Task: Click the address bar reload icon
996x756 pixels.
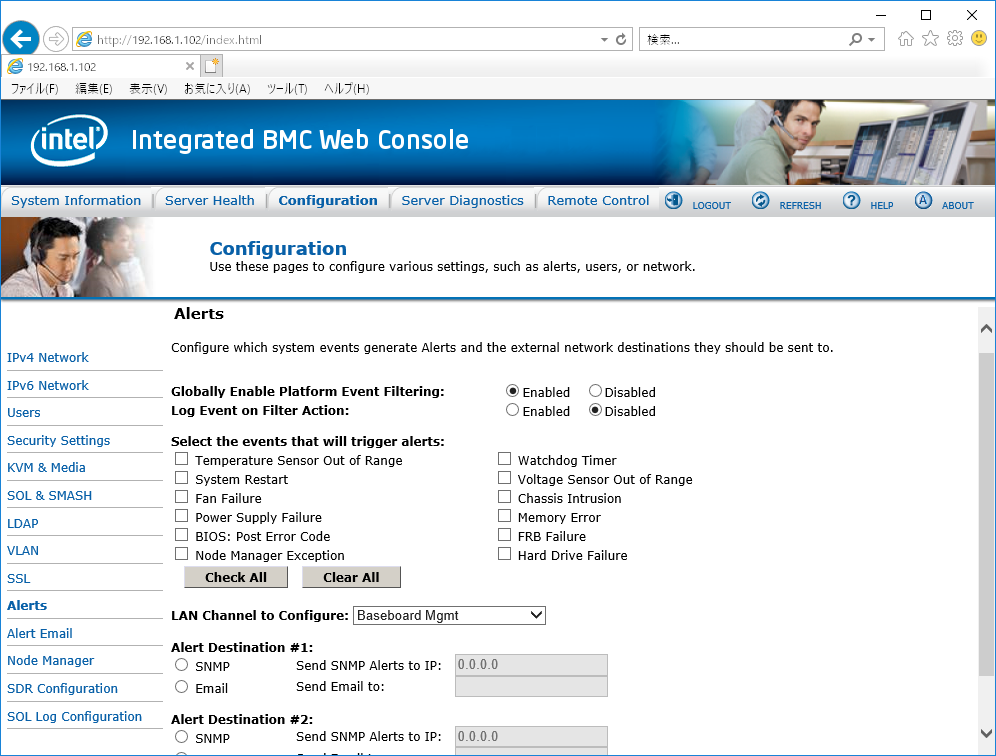Action: 621,39
